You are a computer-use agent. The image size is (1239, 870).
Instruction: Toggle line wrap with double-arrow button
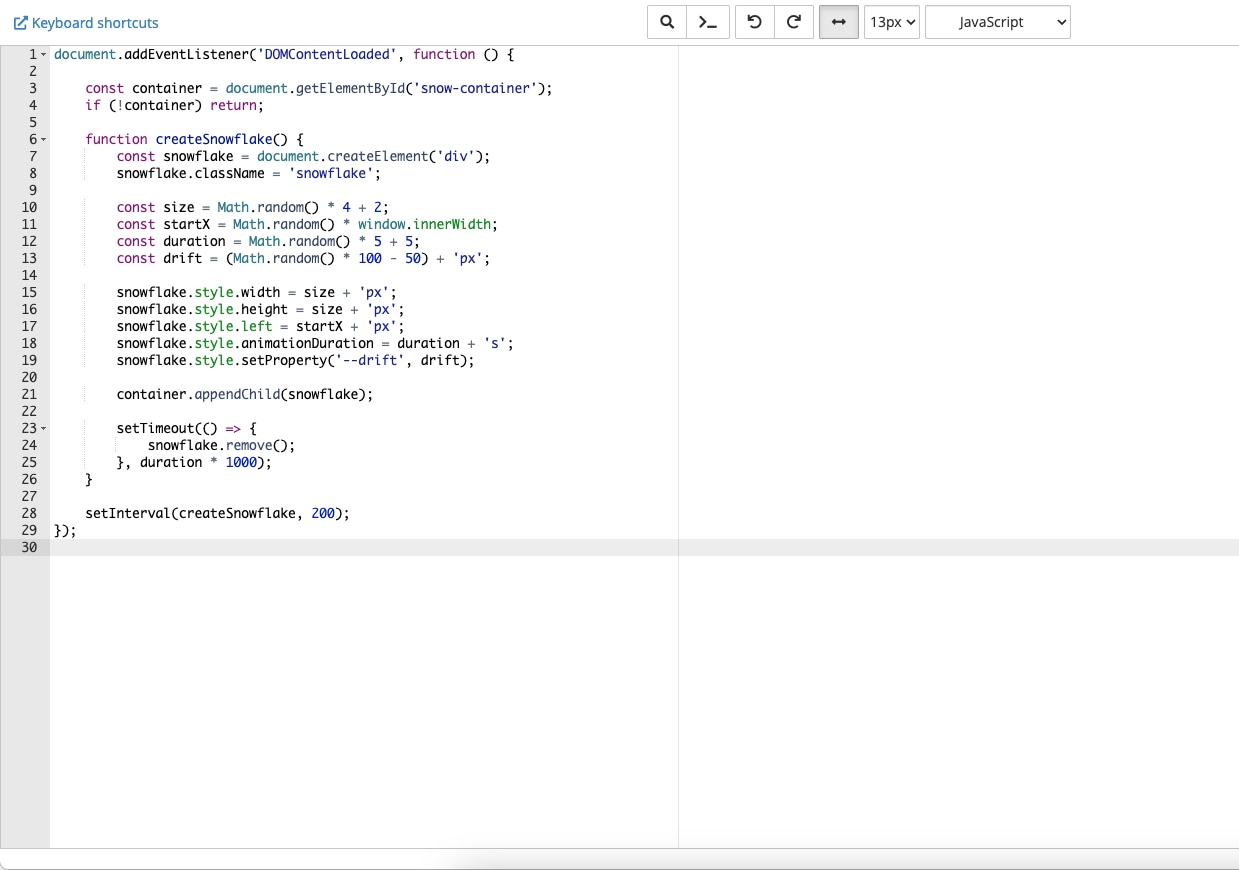pyautogui.click(x=838, y=22)
